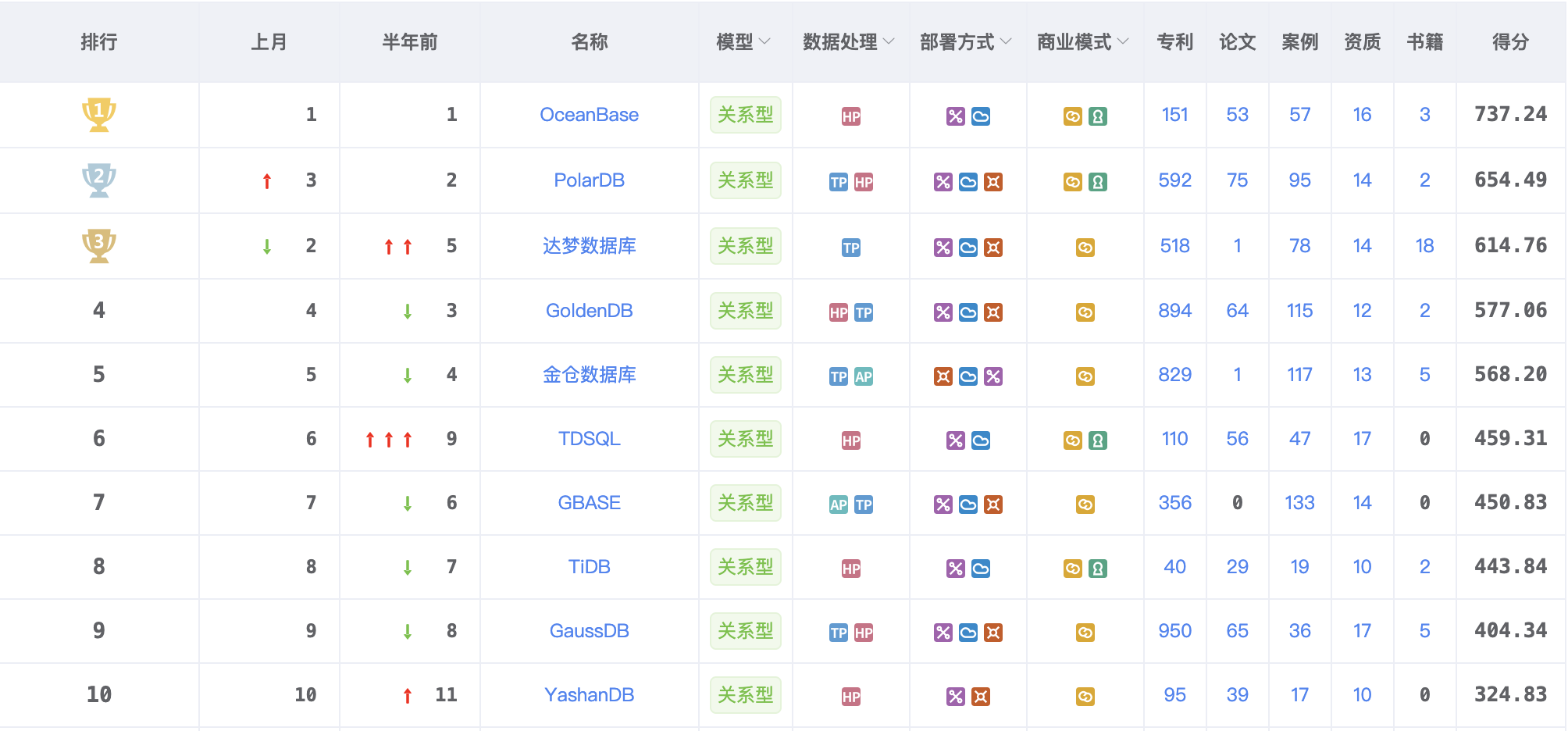
Task: Click the purple deployment icon in the YashanDB row
Action: click(956, 697)
